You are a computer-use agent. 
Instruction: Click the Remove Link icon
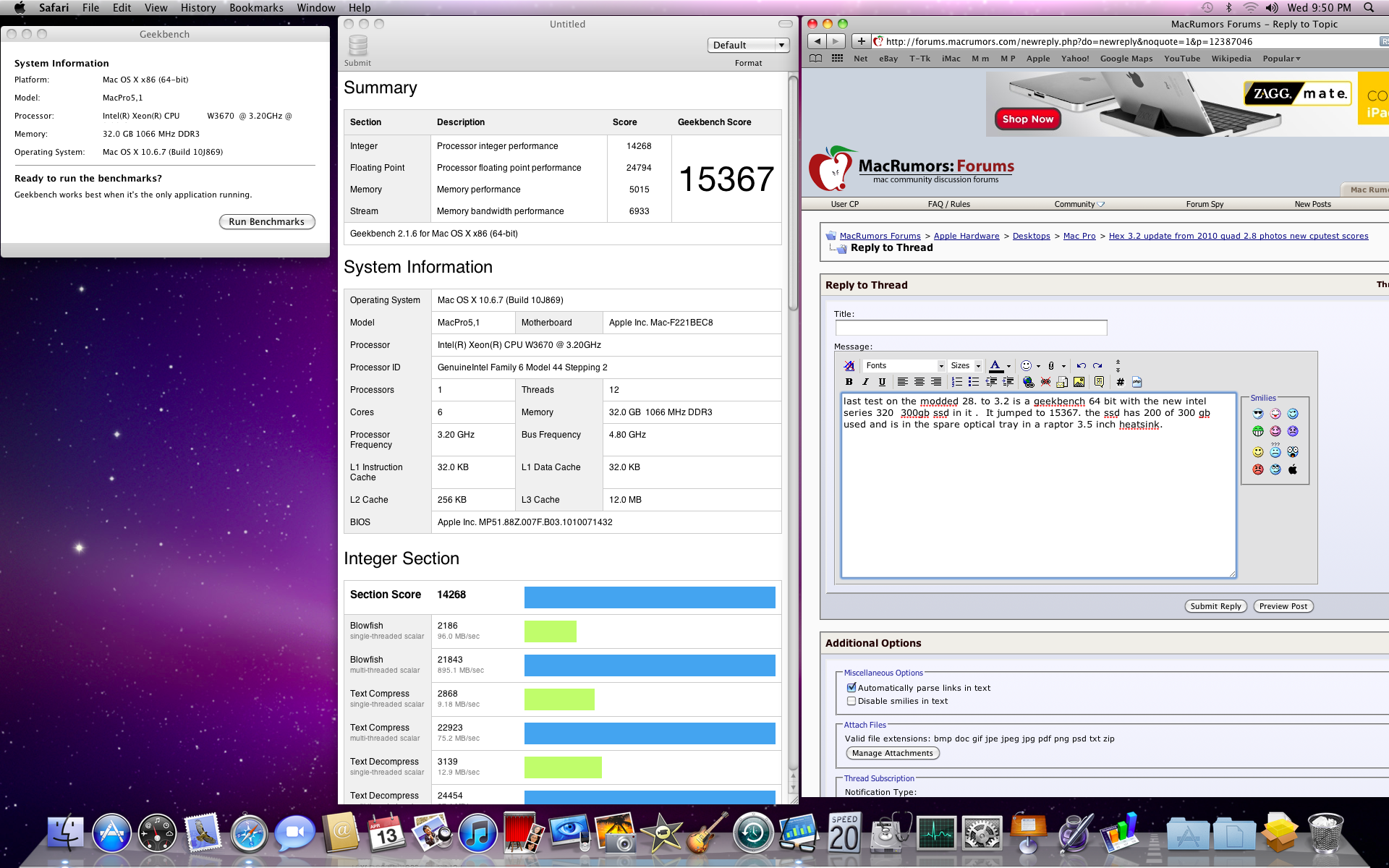point(1045,382)
